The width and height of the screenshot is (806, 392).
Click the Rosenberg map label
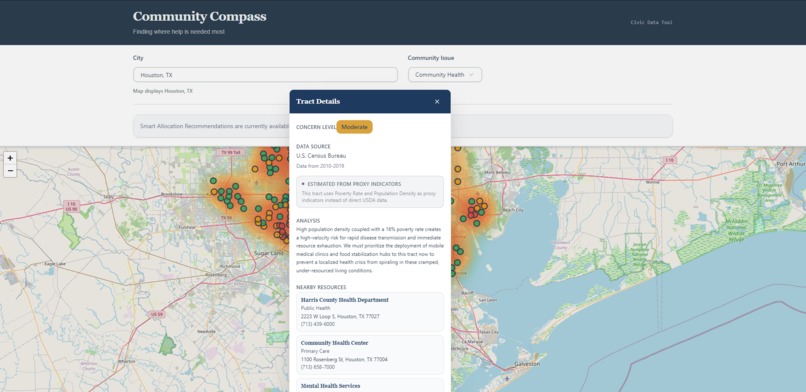coord(216,274)
